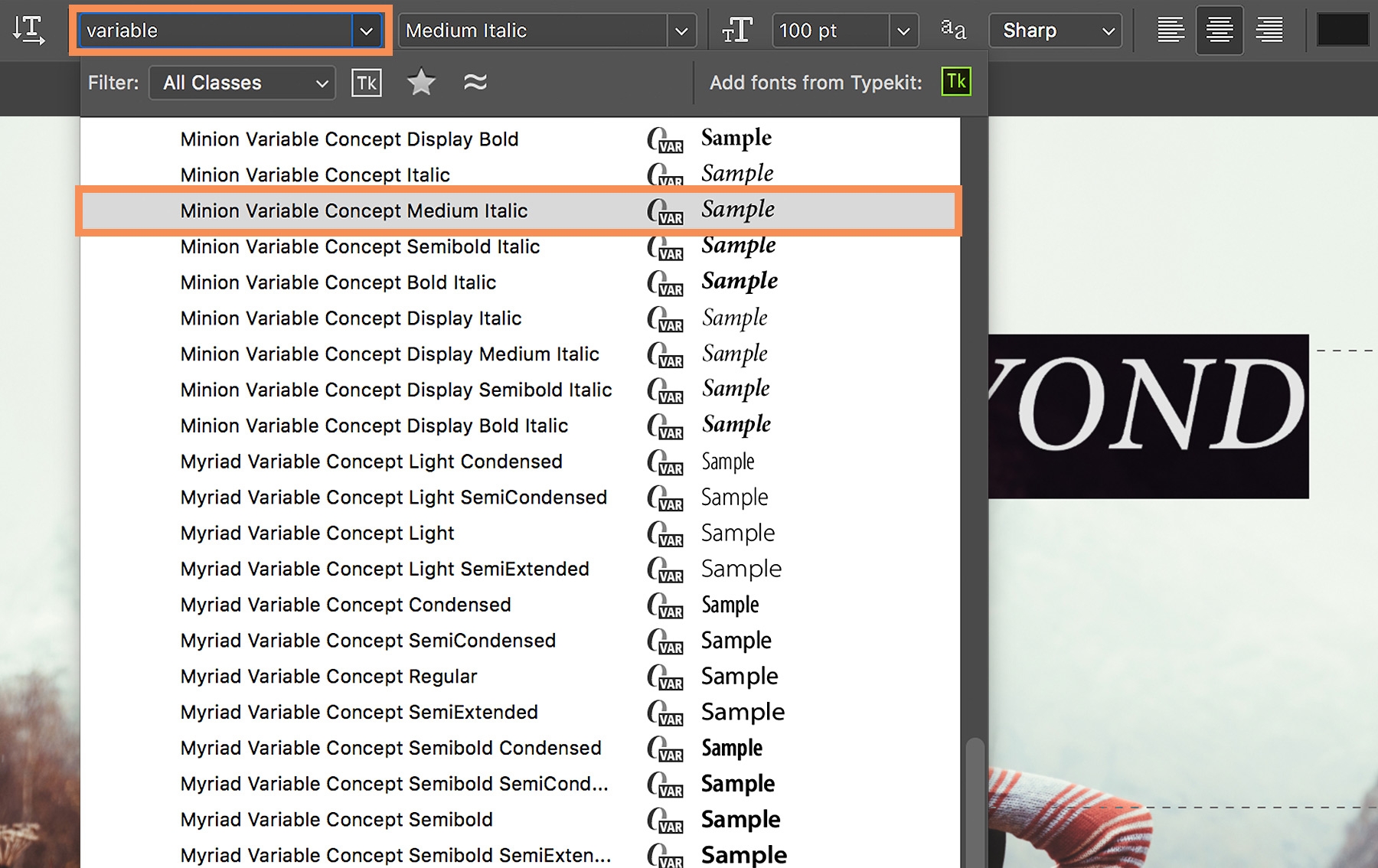Select left text alignment

[x=1171, y=30]
